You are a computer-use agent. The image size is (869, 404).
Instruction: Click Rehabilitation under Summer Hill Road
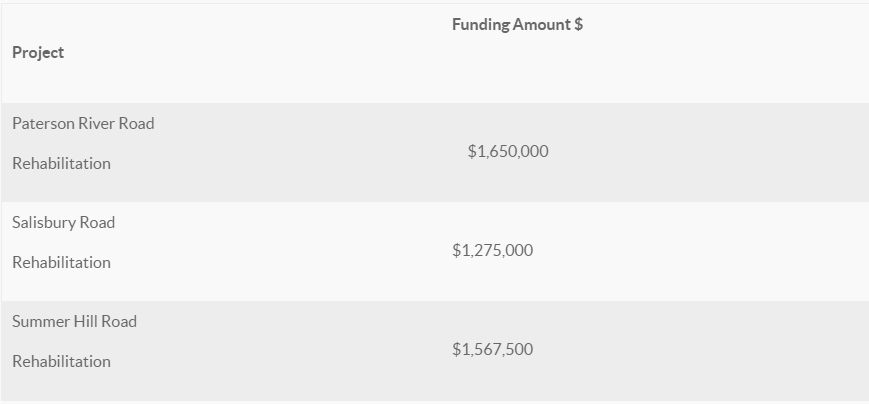62,361
